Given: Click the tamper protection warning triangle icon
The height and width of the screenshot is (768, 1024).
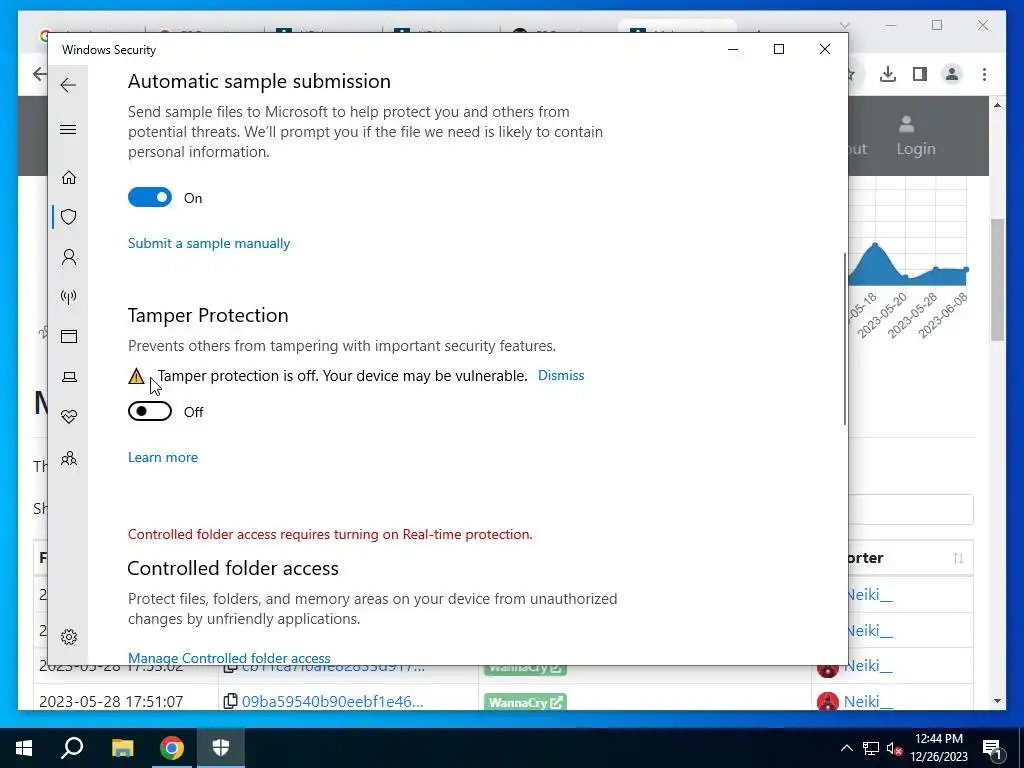Looking at the screenshot, I should [x=136, y=376].
